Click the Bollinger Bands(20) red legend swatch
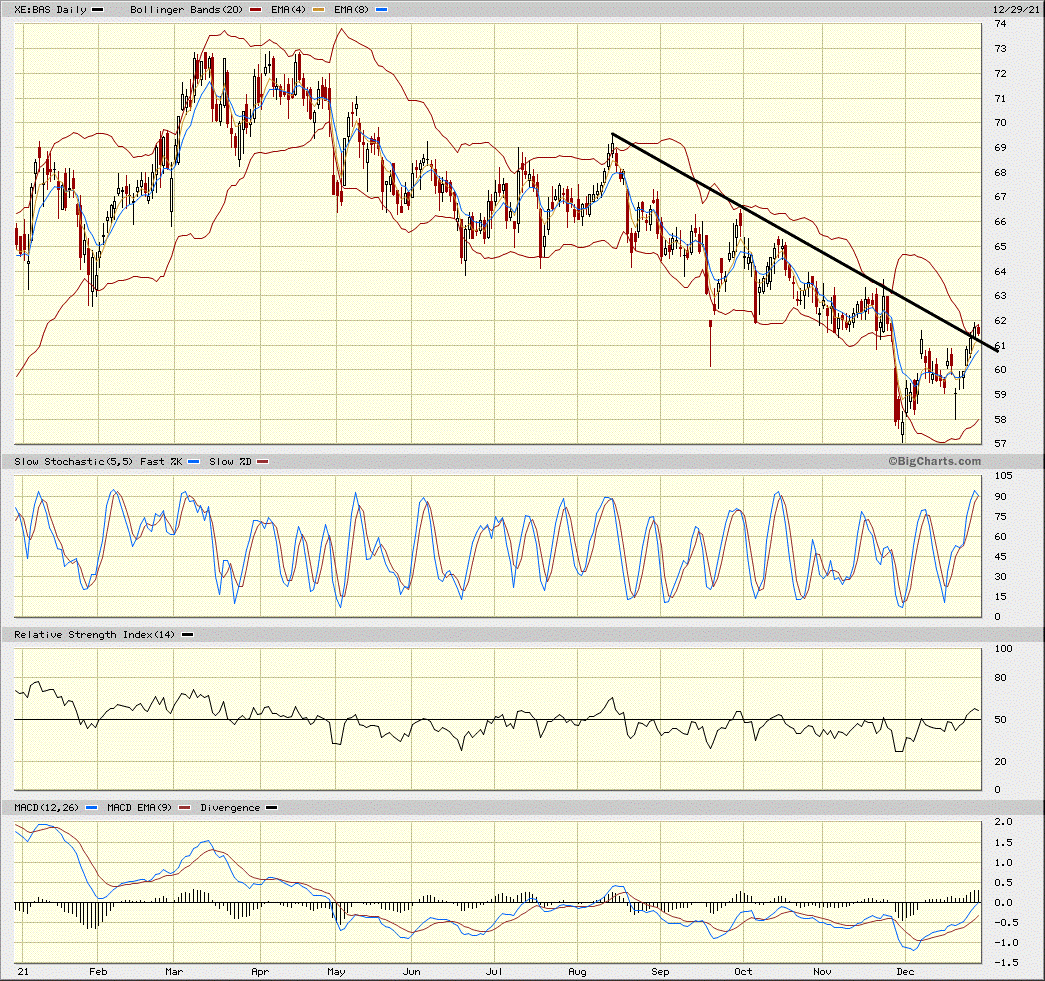1045x981 pixels. [x=253, y=9]
